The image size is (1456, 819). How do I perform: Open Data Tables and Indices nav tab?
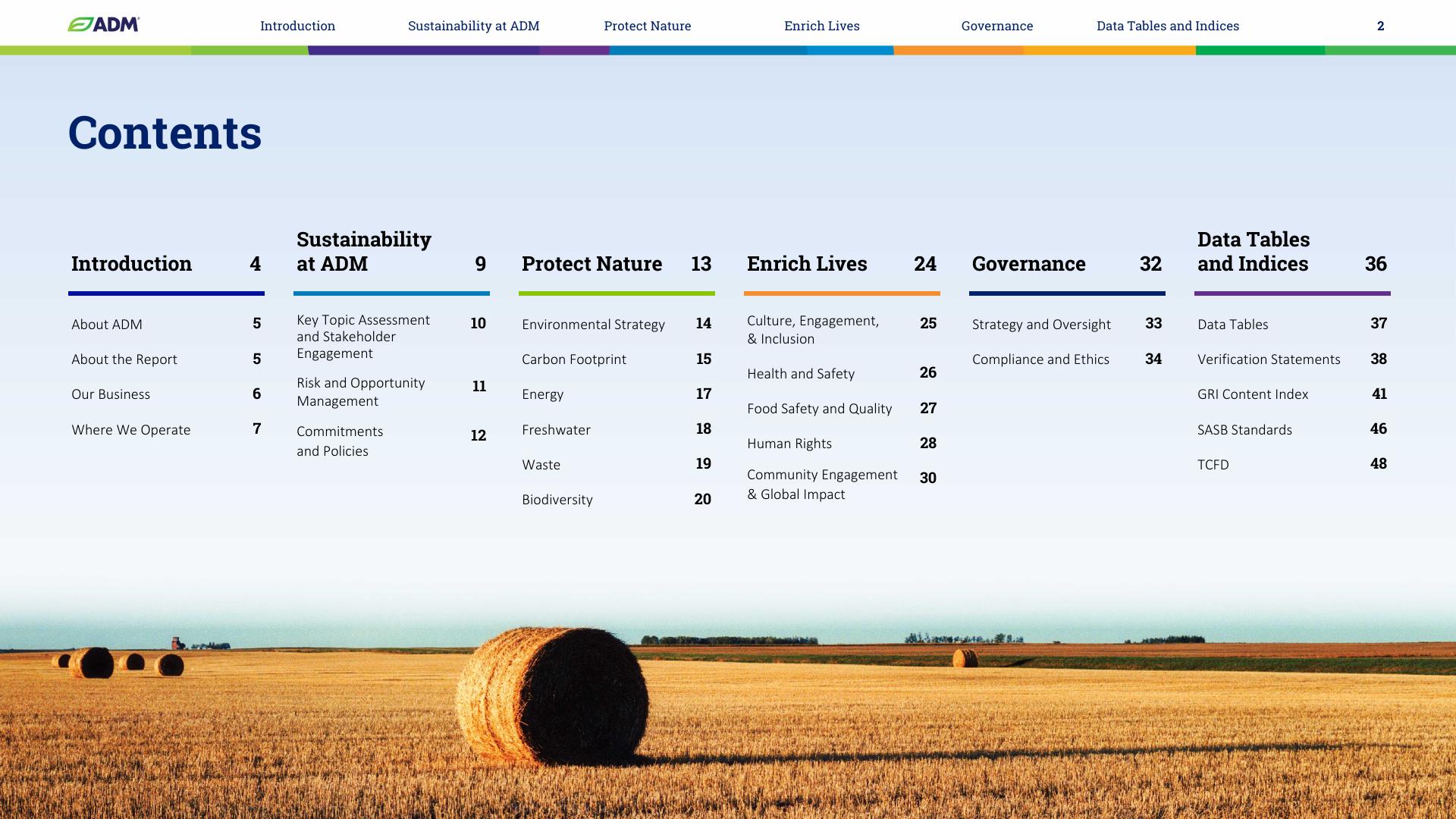coord(1167,26)
